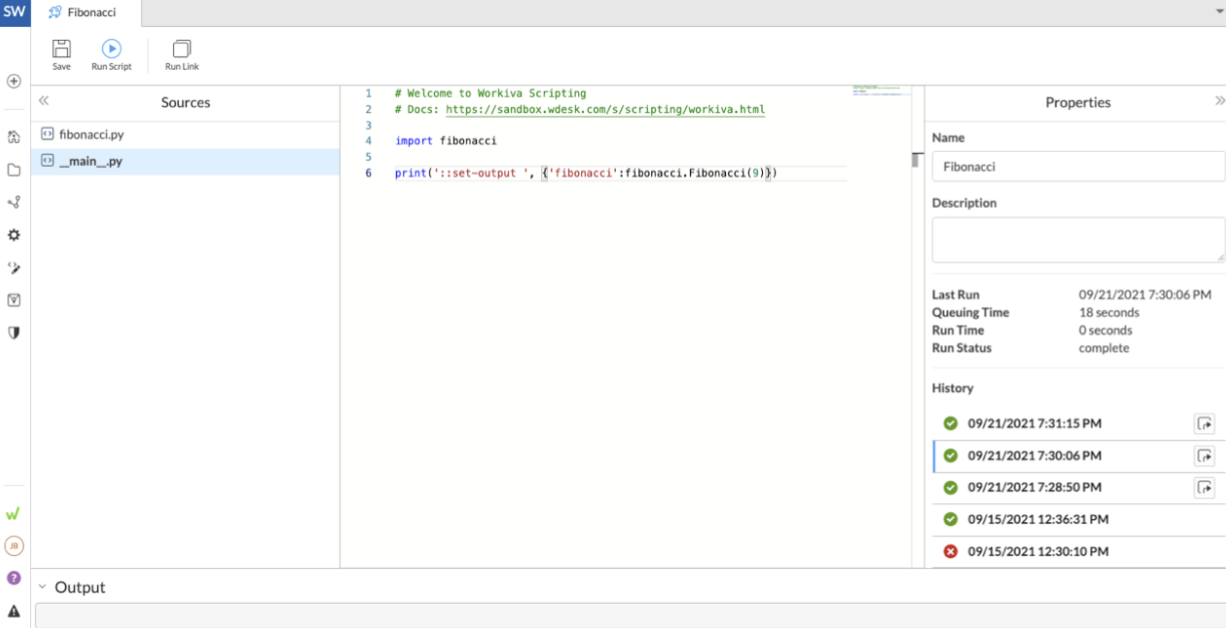
Task: Open the Settings gear in the sidebar
Action: (x=14, y=235)
